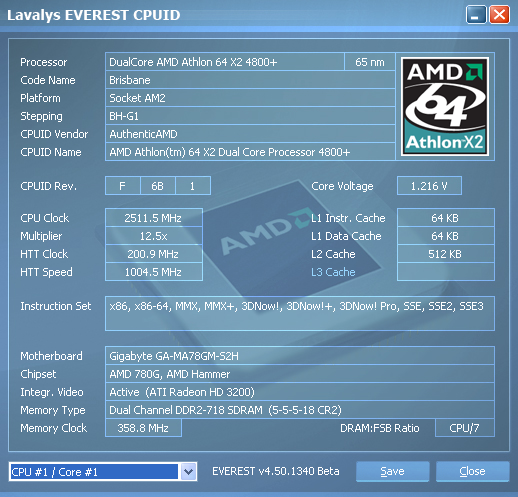Click the Gigabyte GA-MA78GM-S2H motherboard field

coord(300,356)
